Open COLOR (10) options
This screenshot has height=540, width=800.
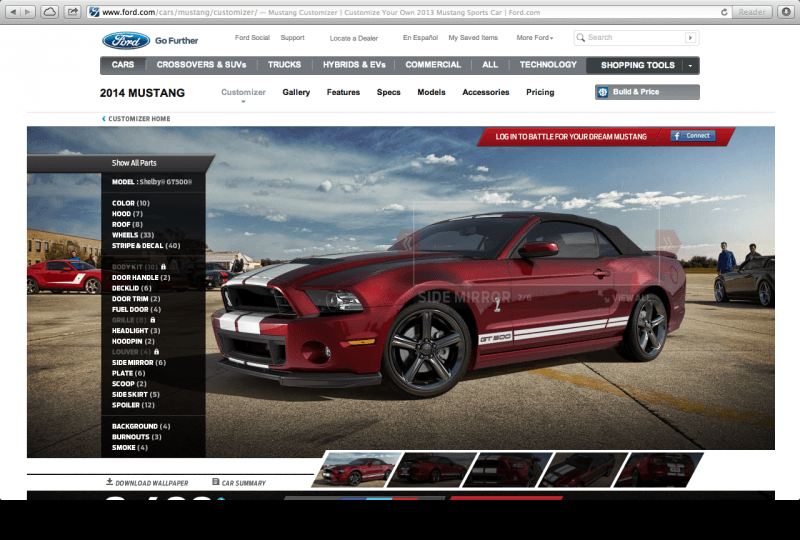tap(131, 203)
